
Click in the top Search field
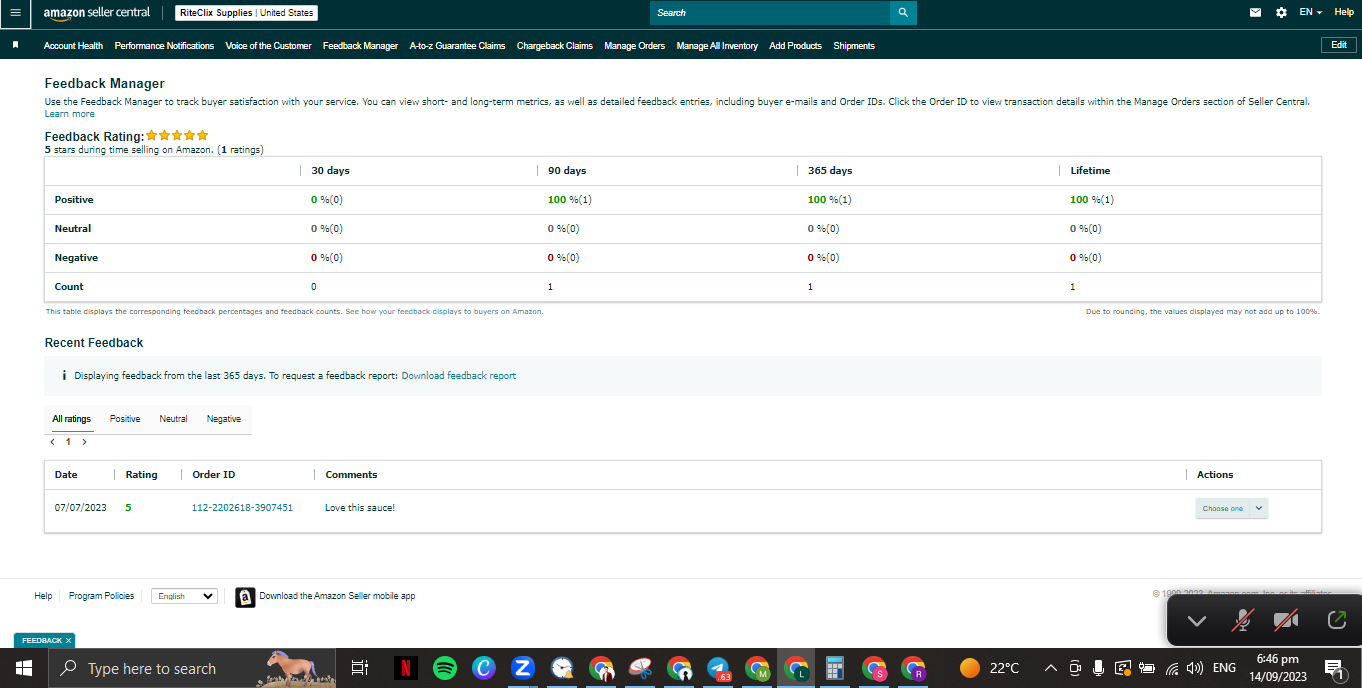pyautogui.click(x=770, y=13)
